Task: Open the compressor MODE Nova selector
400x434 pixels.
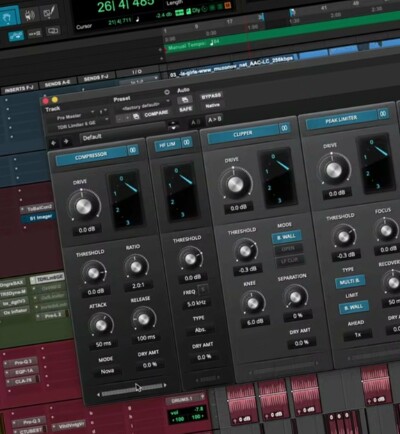Action: coord(107,371)
